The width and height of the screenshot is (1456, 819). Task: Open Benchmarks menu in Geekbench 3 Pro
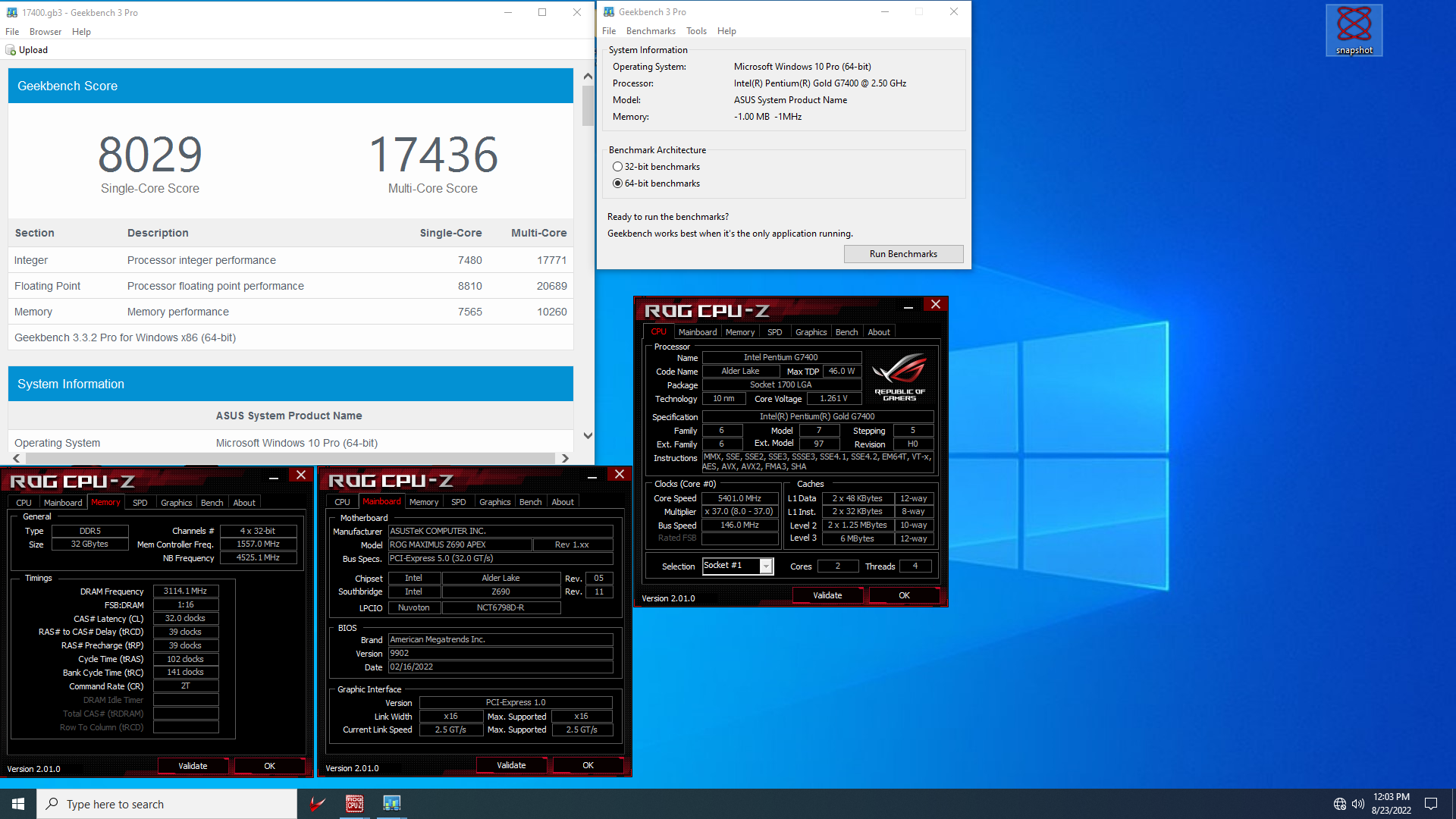[651, 31]
